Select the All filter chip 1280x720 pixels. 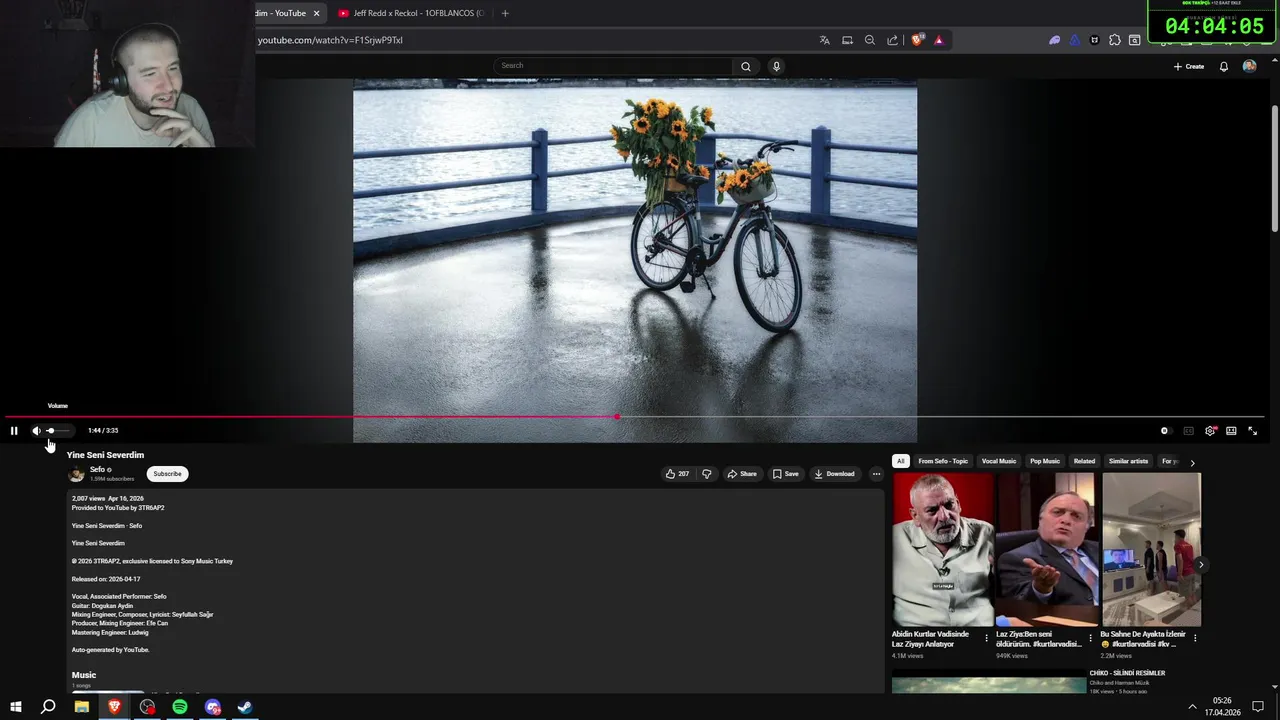[900, 461]
